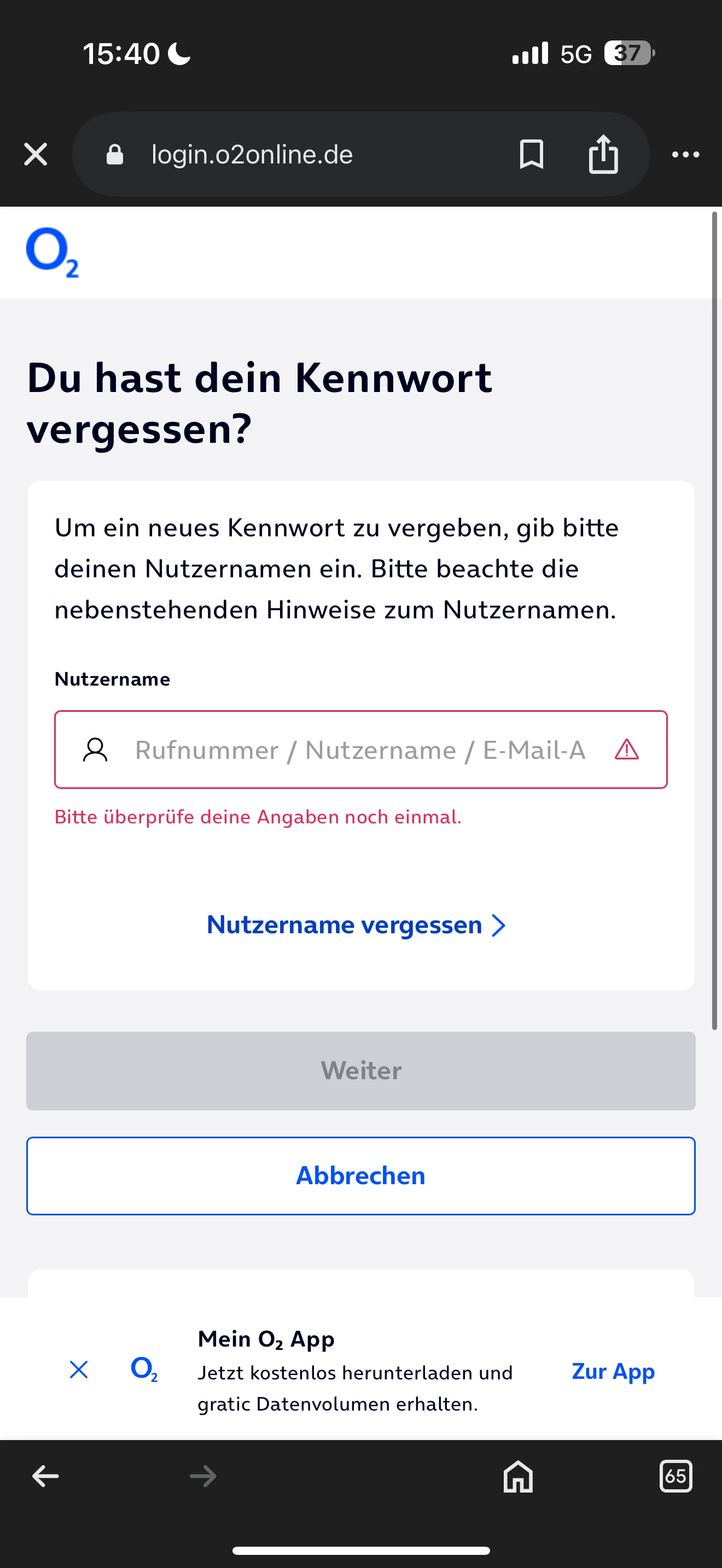Focus the Nutzername input field
This screenshot has width=722, height=1568.
359,750
